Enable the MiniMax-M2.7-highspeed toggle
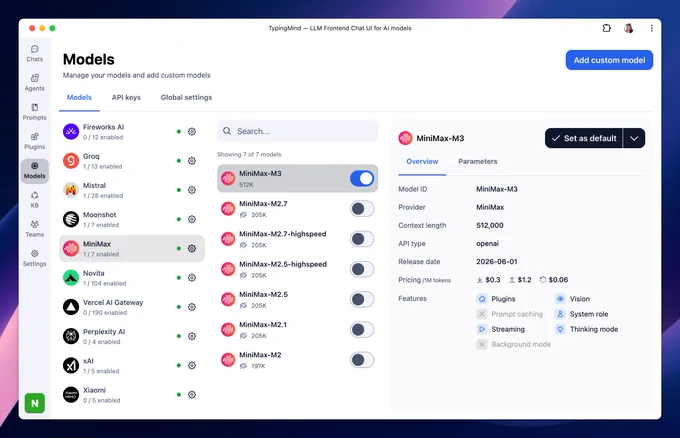The height and width of the screenshot is (438, 680). (362, 239)
